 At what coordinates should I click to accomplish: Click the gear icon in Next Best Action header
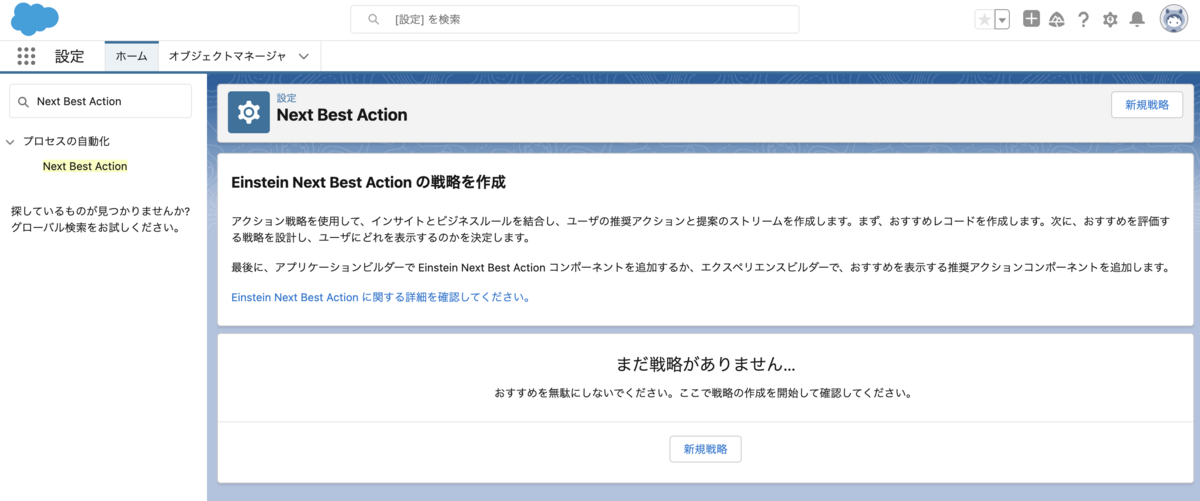[249, 112]
